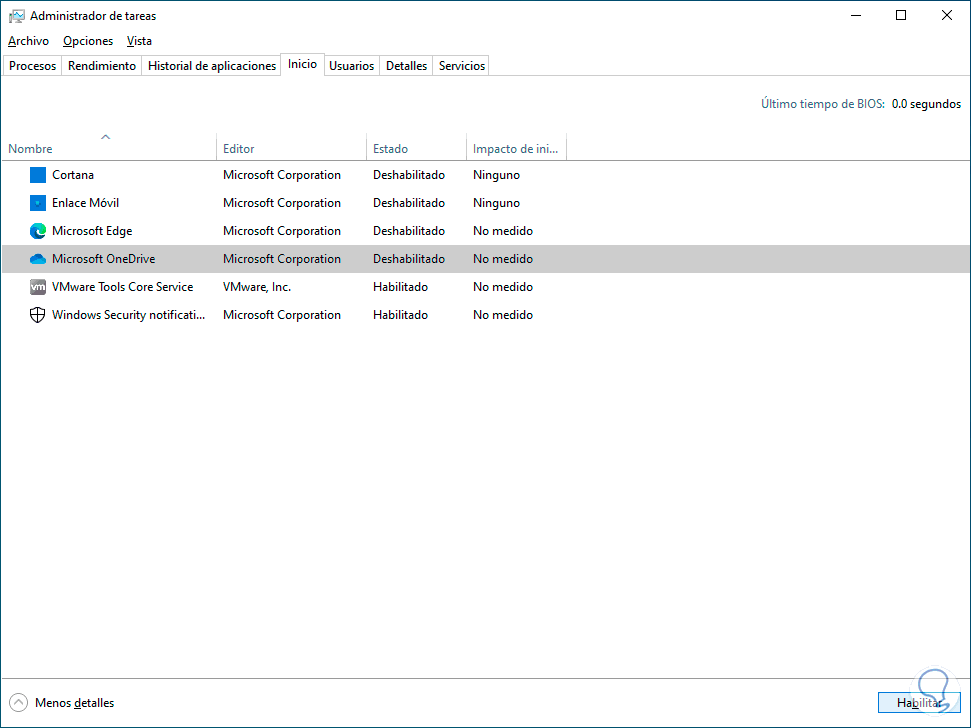
Task: Click the Cortana app icon
Action: coord(38,175)
